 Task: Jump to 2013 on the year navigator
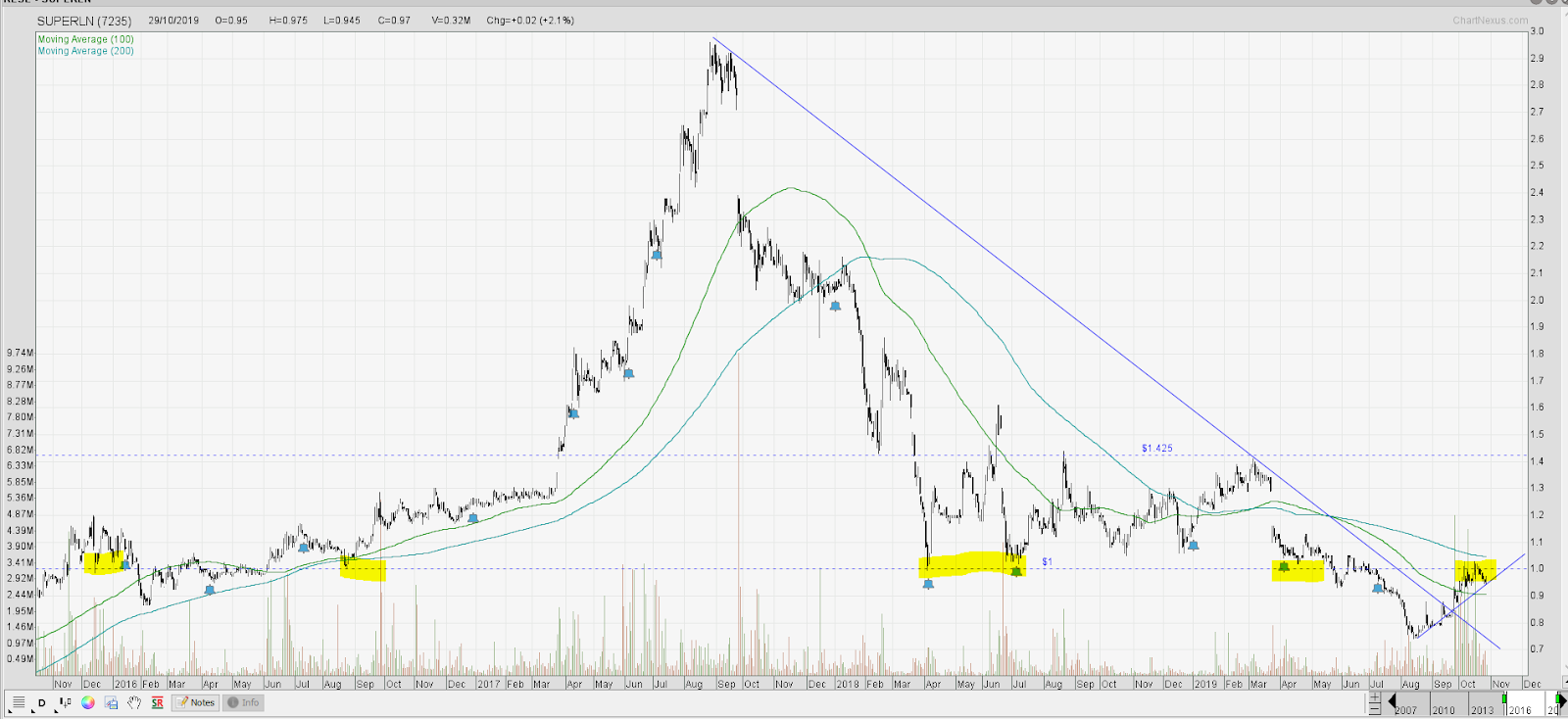(1482, 710)
